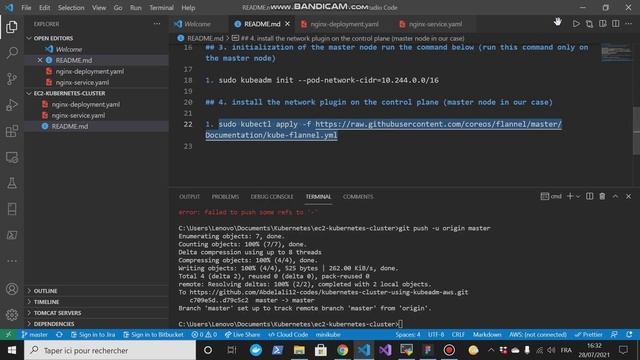The width and height of the screenshot is (640, 360).
Task: Show additional views ellipsis in activity bar
Action: coord(12,260)
